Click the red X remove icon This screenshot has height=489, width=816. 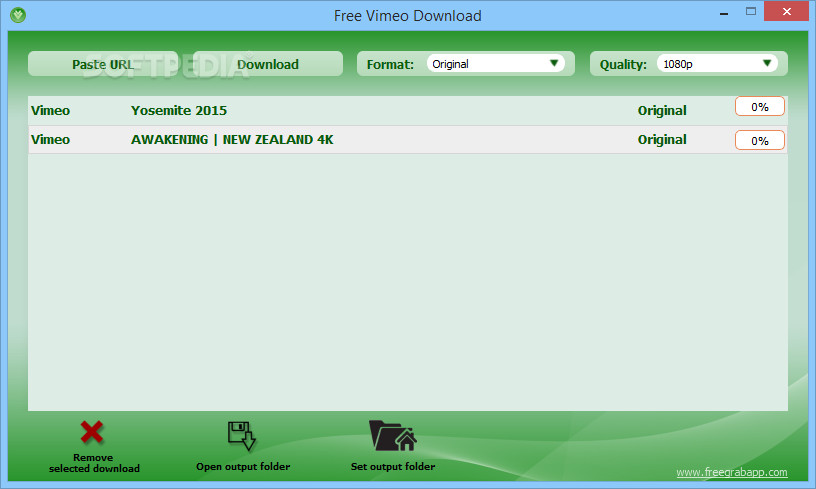[92, 432]
